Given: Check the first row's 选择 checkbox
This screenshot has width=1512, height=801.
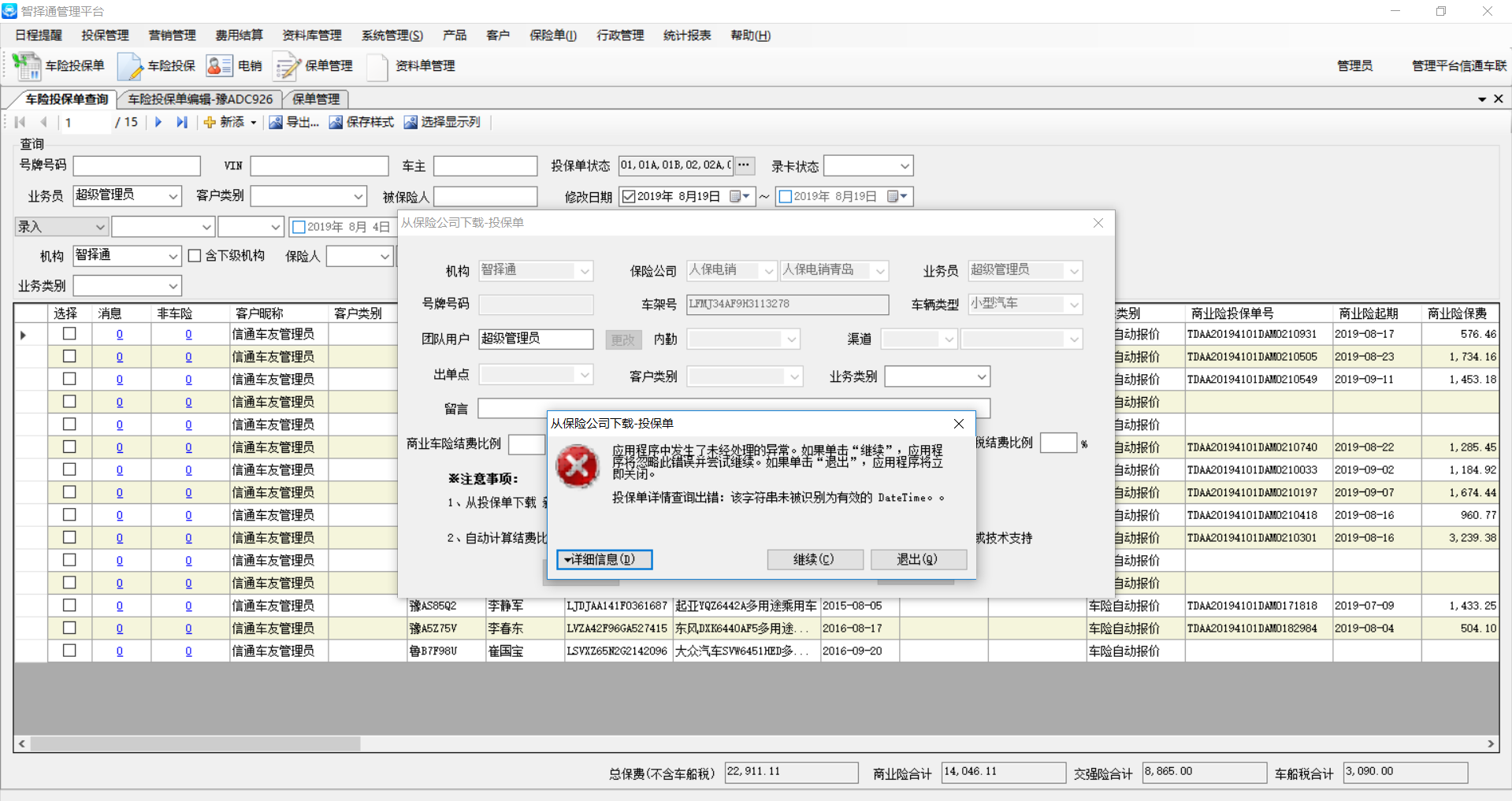Looking at the screenshot, I should (69, 334).
